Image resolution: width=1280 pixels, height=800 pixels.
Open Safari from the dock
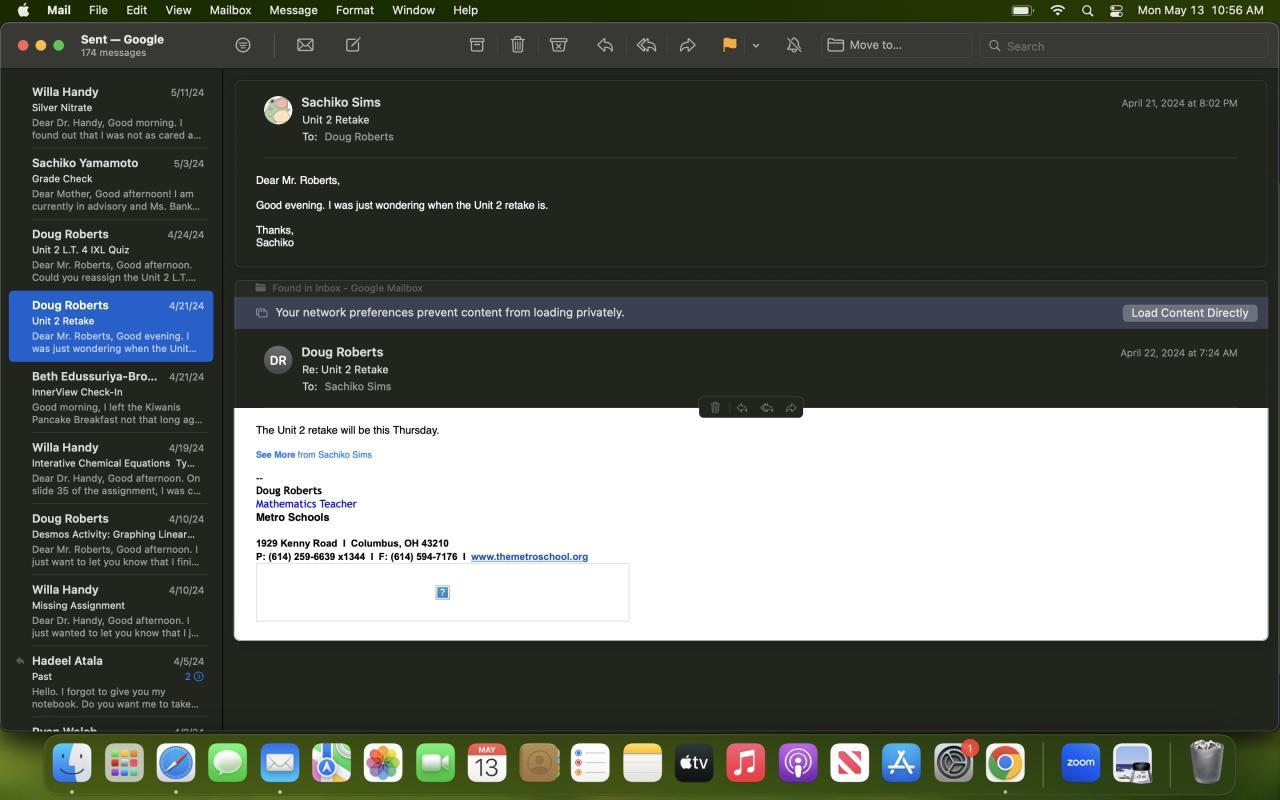(176, 763)
